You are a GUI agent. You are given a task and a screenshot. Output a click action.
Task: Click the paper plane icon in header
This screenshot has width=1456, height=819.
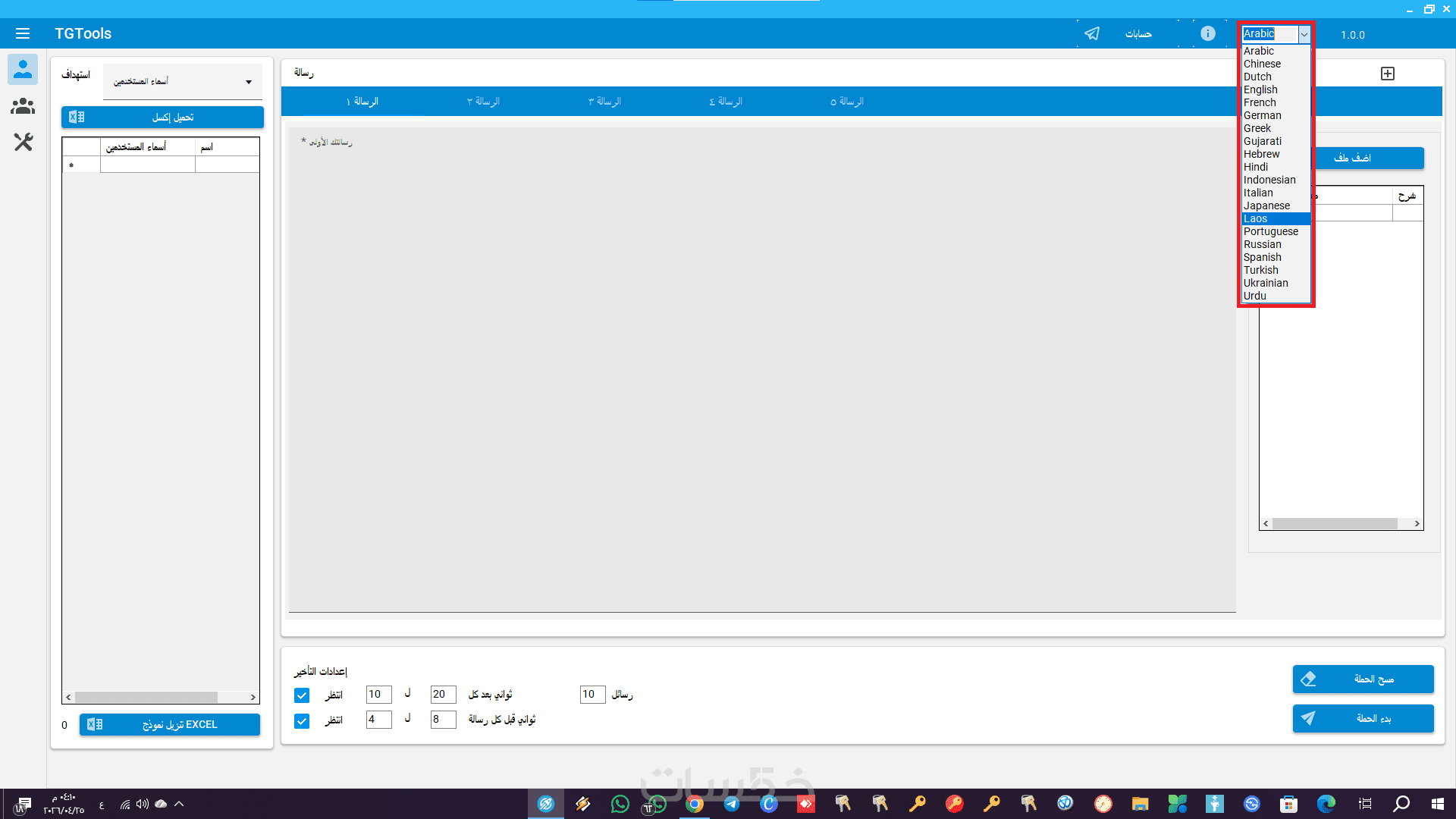pos(1092,33)
